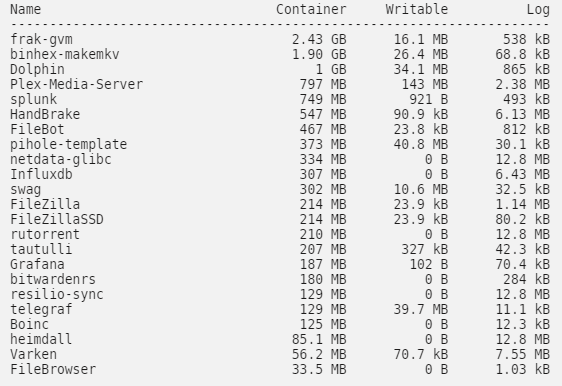Select netdata-glibc in the list
This screenshot has width=562, height=386.
(61, 159)
